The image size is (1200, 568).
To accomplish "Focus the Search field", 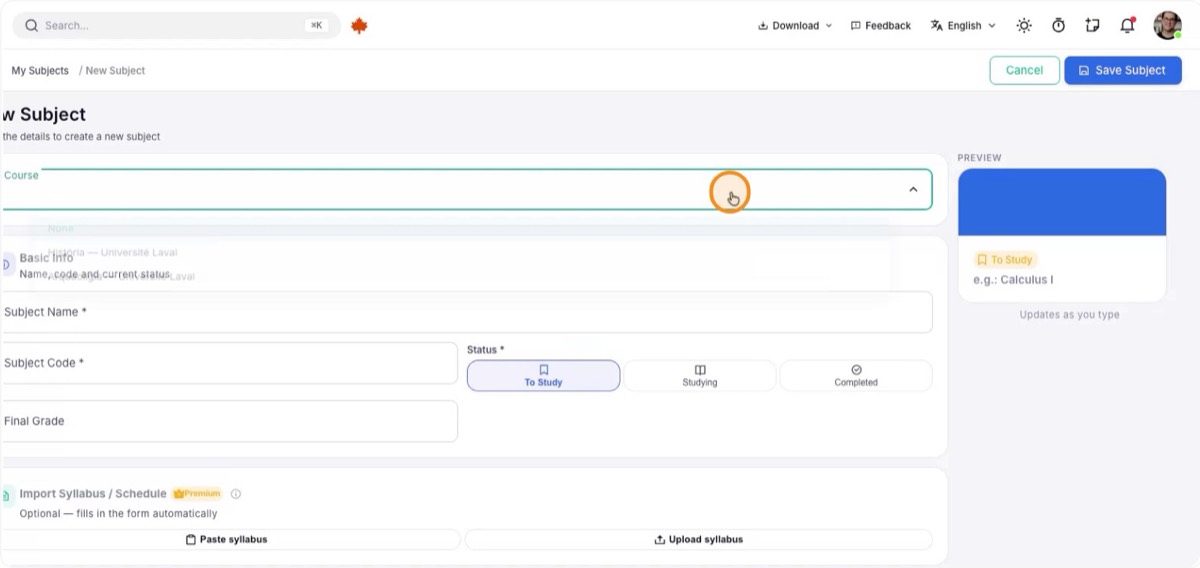I will [176, 26].
